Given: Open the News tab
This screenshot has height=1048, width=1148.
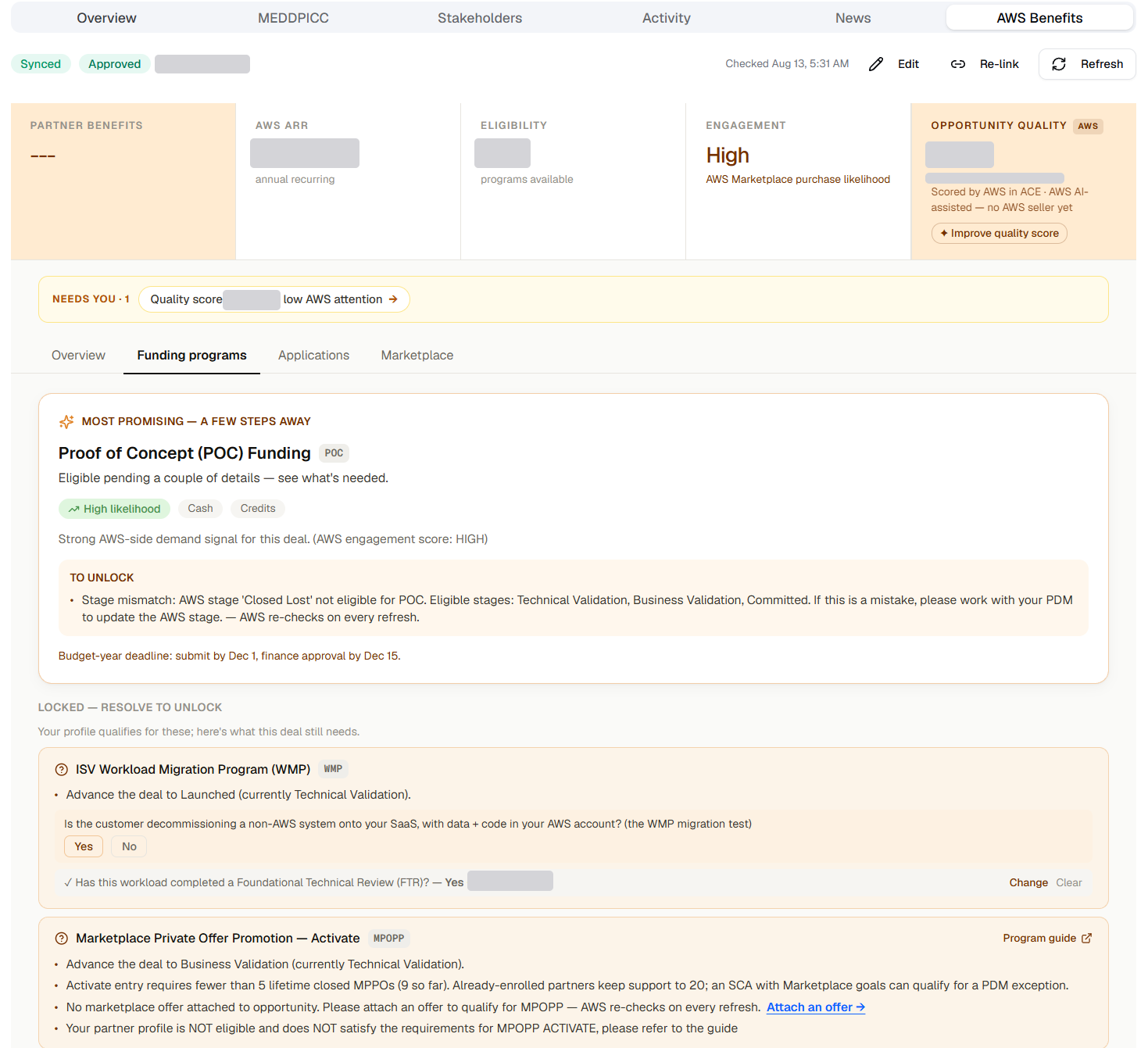Looking at the screenshot, I should tap(853, 18).
